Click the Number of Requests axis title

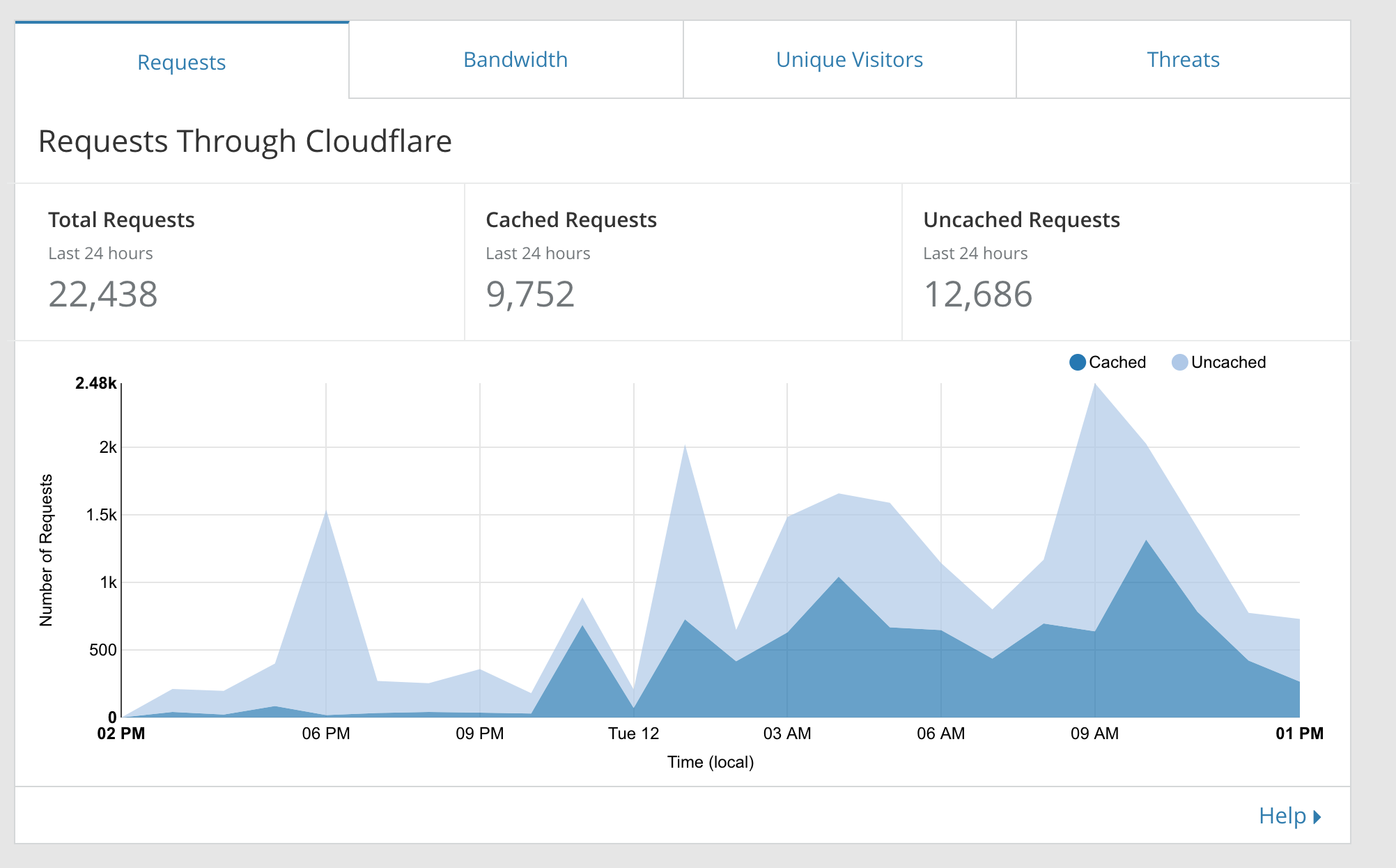[46, 550]
